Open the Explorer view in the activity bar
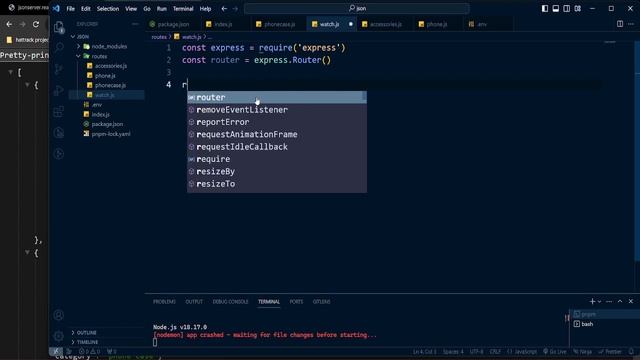Image resolution: width=640 pixels, height=360 pixels. point(59,27)
